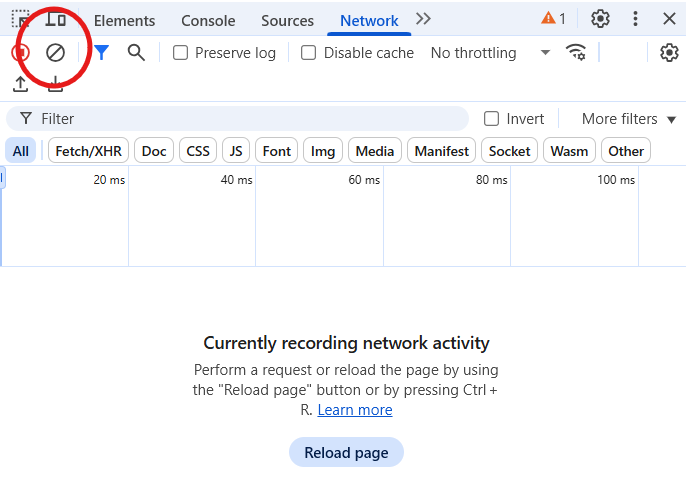Image resolution: width=686 pixels, height=488 pixels.
Task: Toggle the device toolbar icon
Action: (x=56, y=19)
